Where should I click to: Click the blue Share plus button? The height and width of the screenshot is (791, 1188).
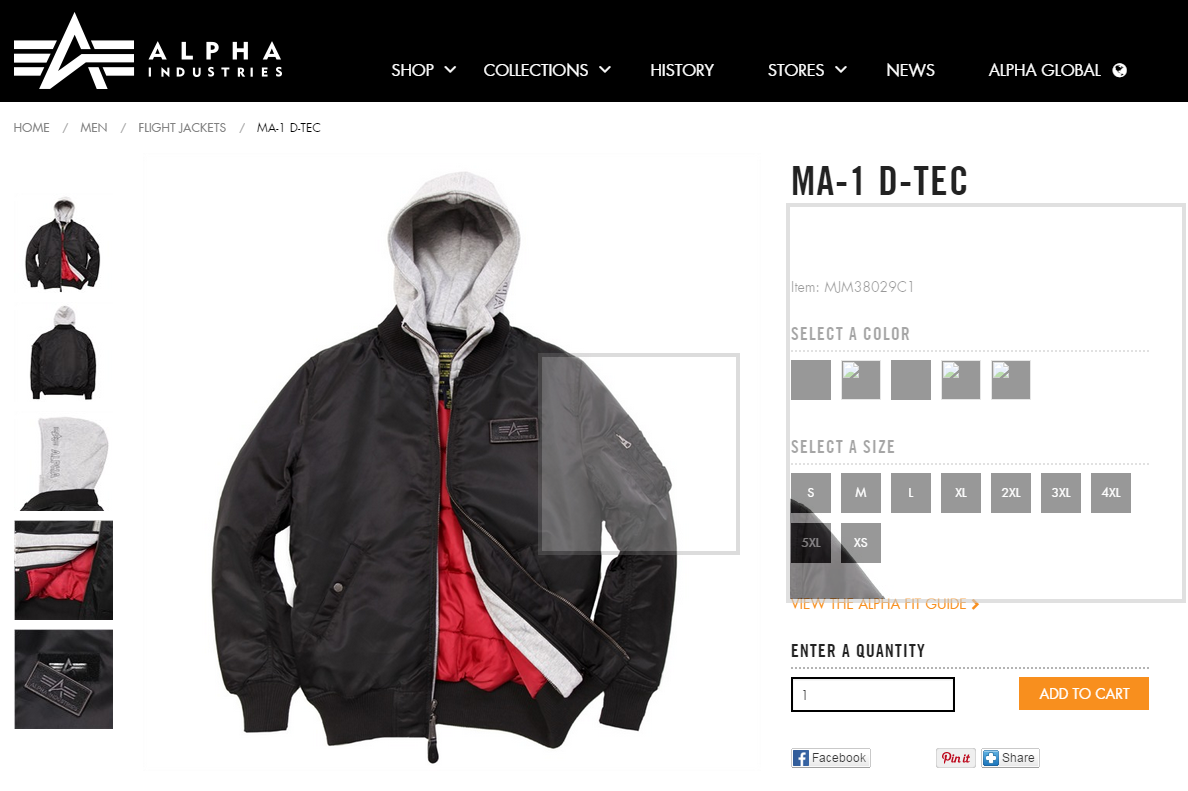pyautogui.click(x=1010, y=758)
